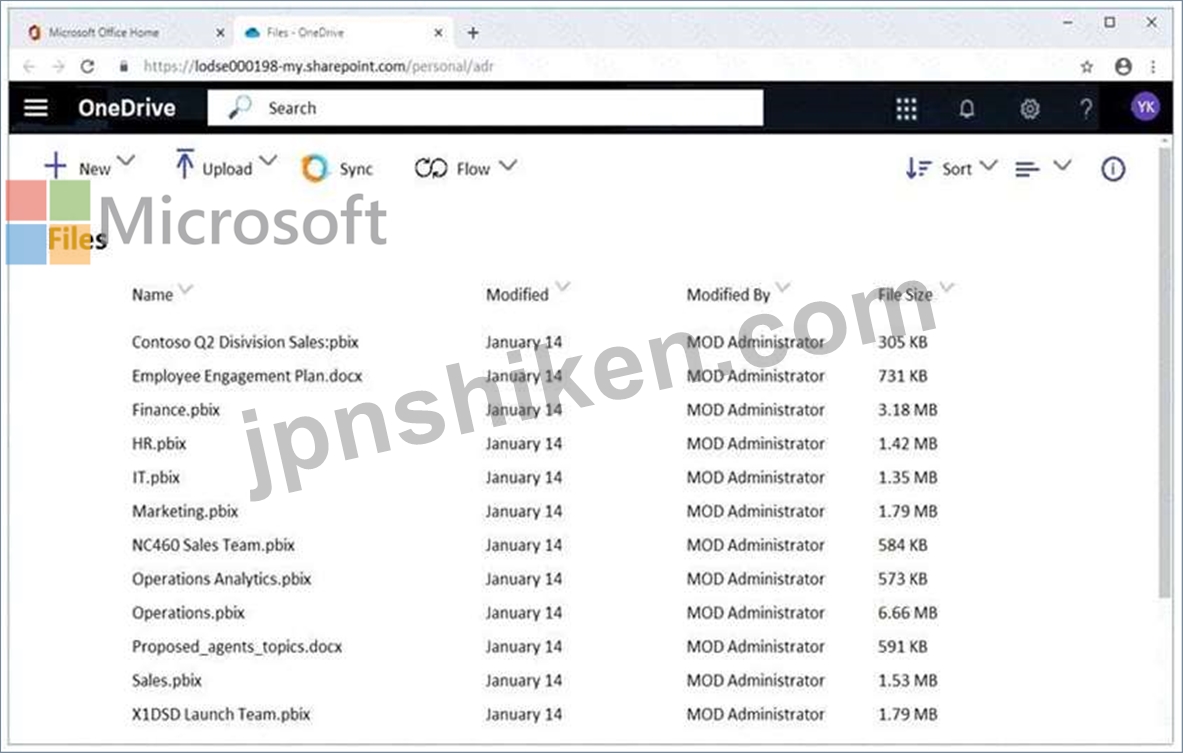Select the 1.42 MB file size cell
The width and height of the screenshot is (1183, 753).
[908, 444]
